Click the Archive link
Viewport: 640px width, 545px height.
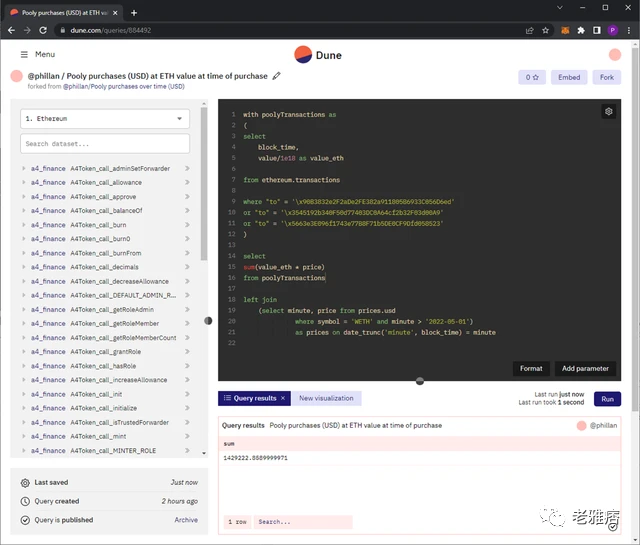[x=186, y=520]
